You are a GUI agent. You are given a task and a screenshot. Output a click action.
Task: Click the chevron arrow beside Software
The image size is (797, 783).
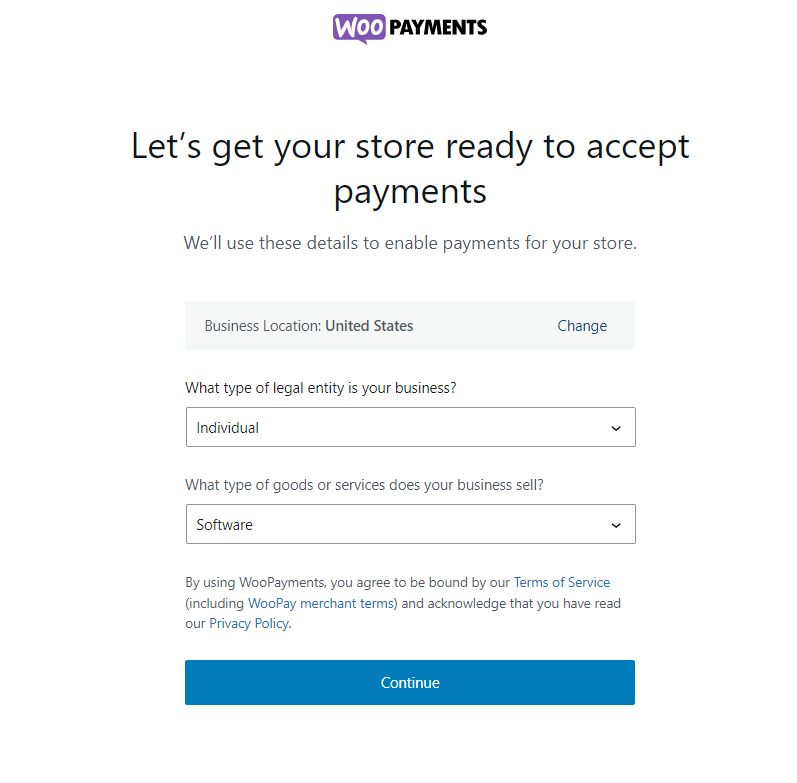pos(615,525)
